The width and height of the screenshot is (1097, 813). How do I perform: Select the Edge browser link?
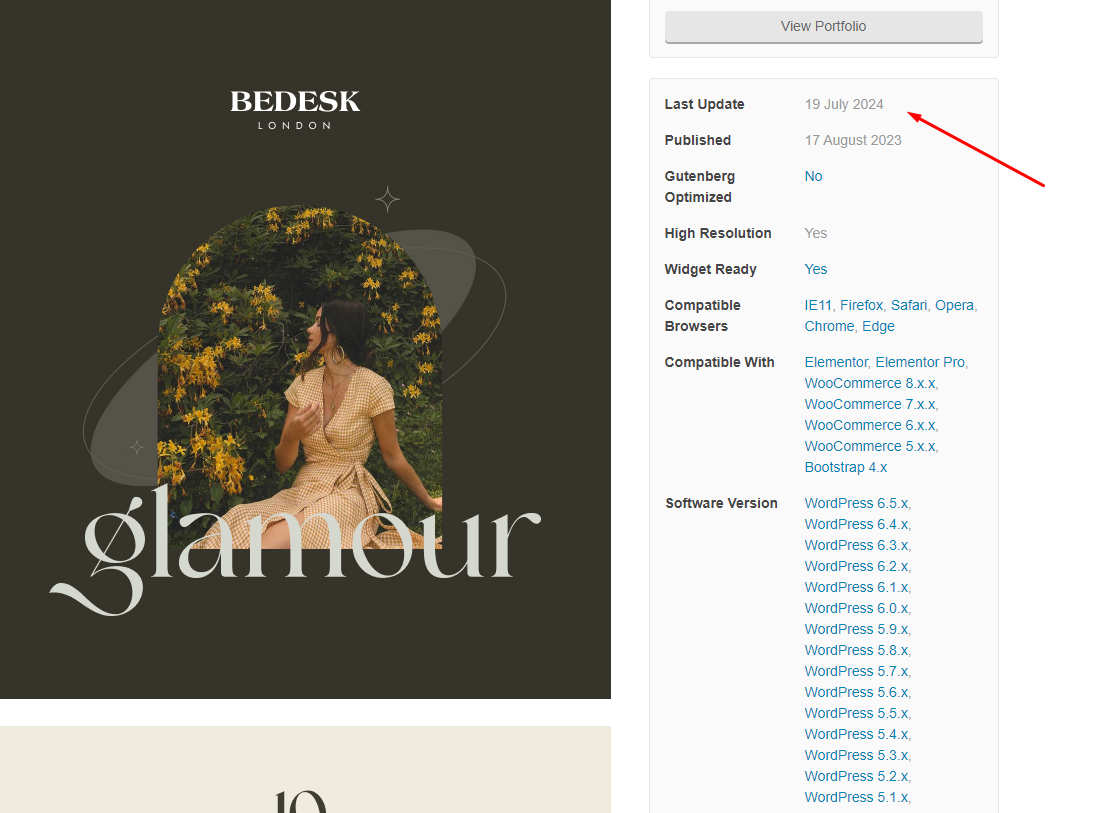[878, 326]
